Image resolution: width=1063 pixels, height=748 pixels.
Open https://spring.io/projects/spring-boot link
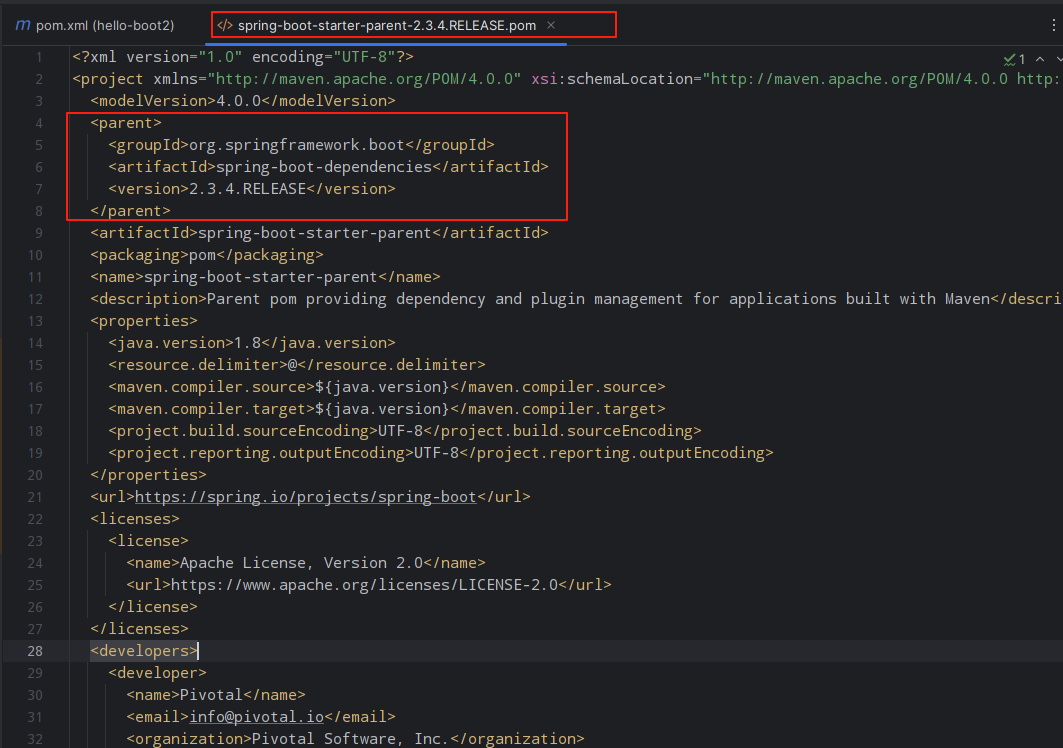(306, 496)
